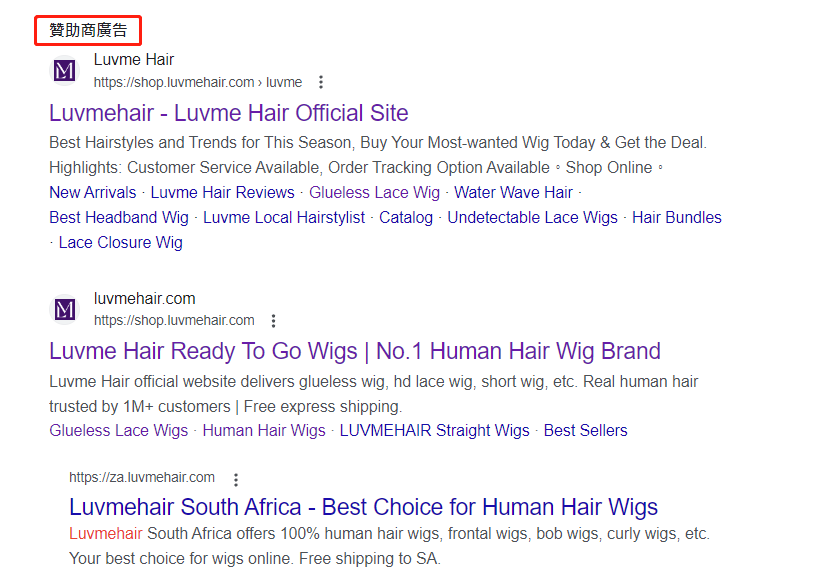Viewport: 816px width, 586px height.
Task: Visit the New Arrivals sitelink
Action: (93, 193)
